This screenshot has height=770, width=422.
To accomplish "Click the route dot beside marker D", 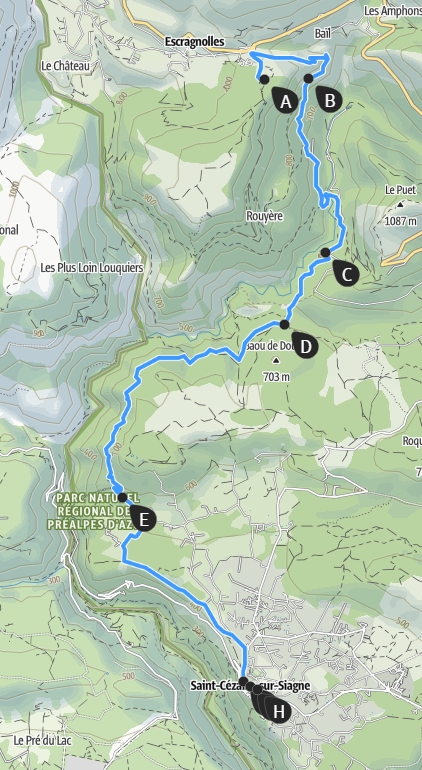I will 284,324.
